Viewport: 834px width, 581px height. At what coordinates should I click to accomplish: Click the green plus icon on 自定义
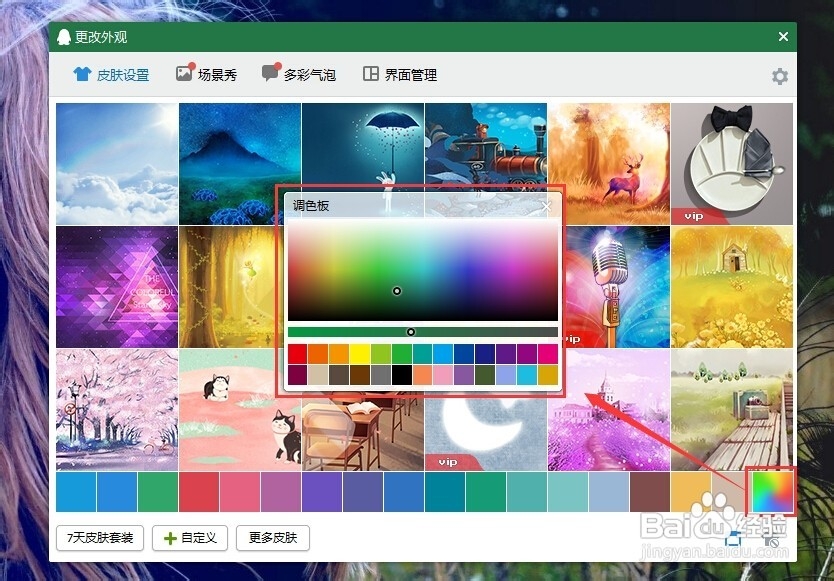tap(172, 537)
